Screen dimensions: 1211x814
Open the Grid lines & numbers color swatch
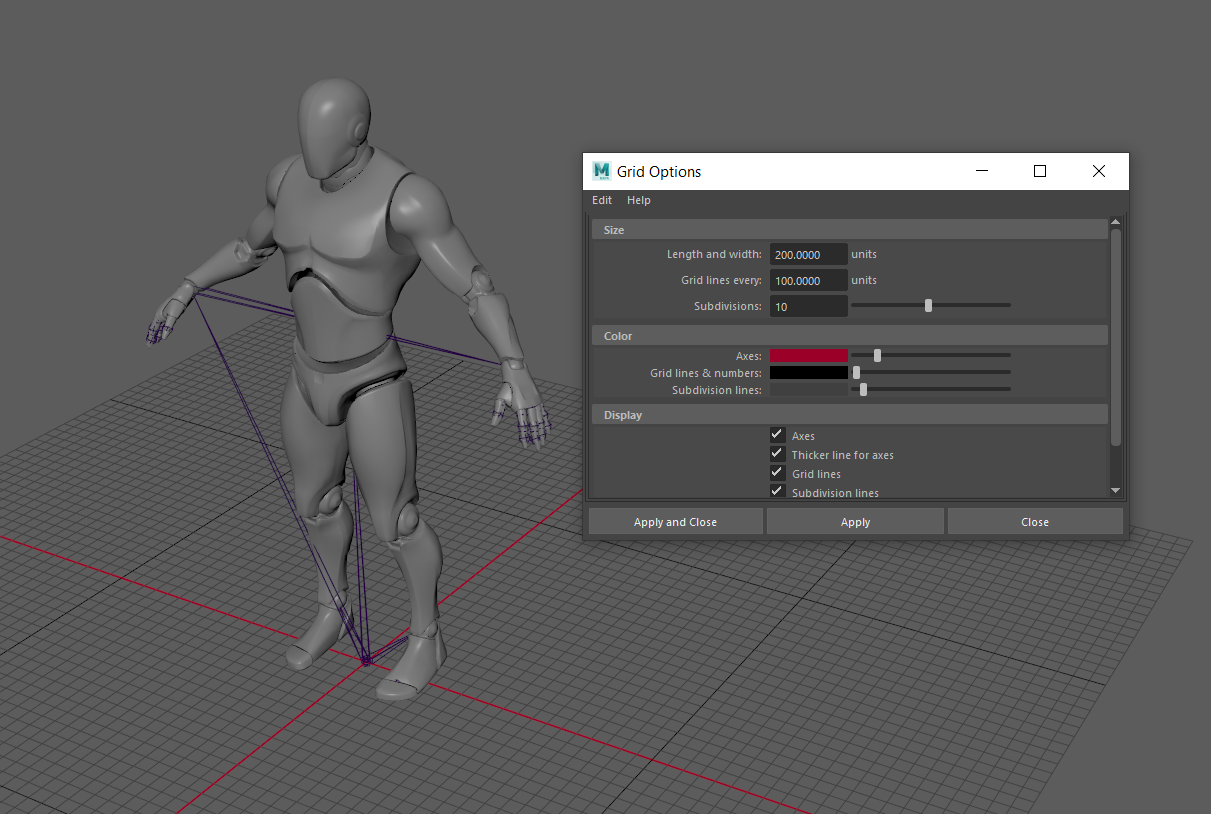(x=808, y=373)
